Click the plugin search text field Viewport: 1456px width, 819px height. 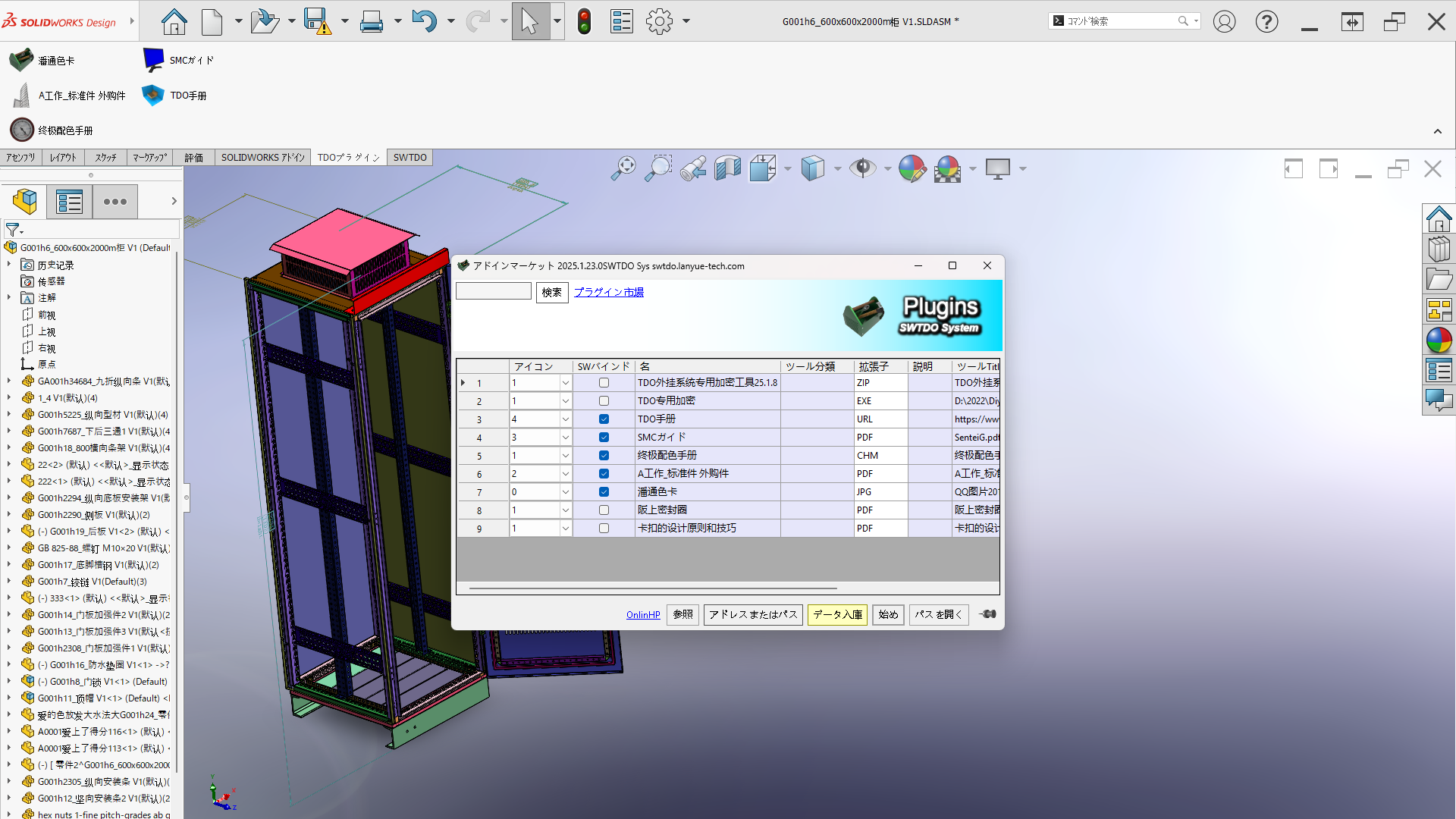(494, 292)
